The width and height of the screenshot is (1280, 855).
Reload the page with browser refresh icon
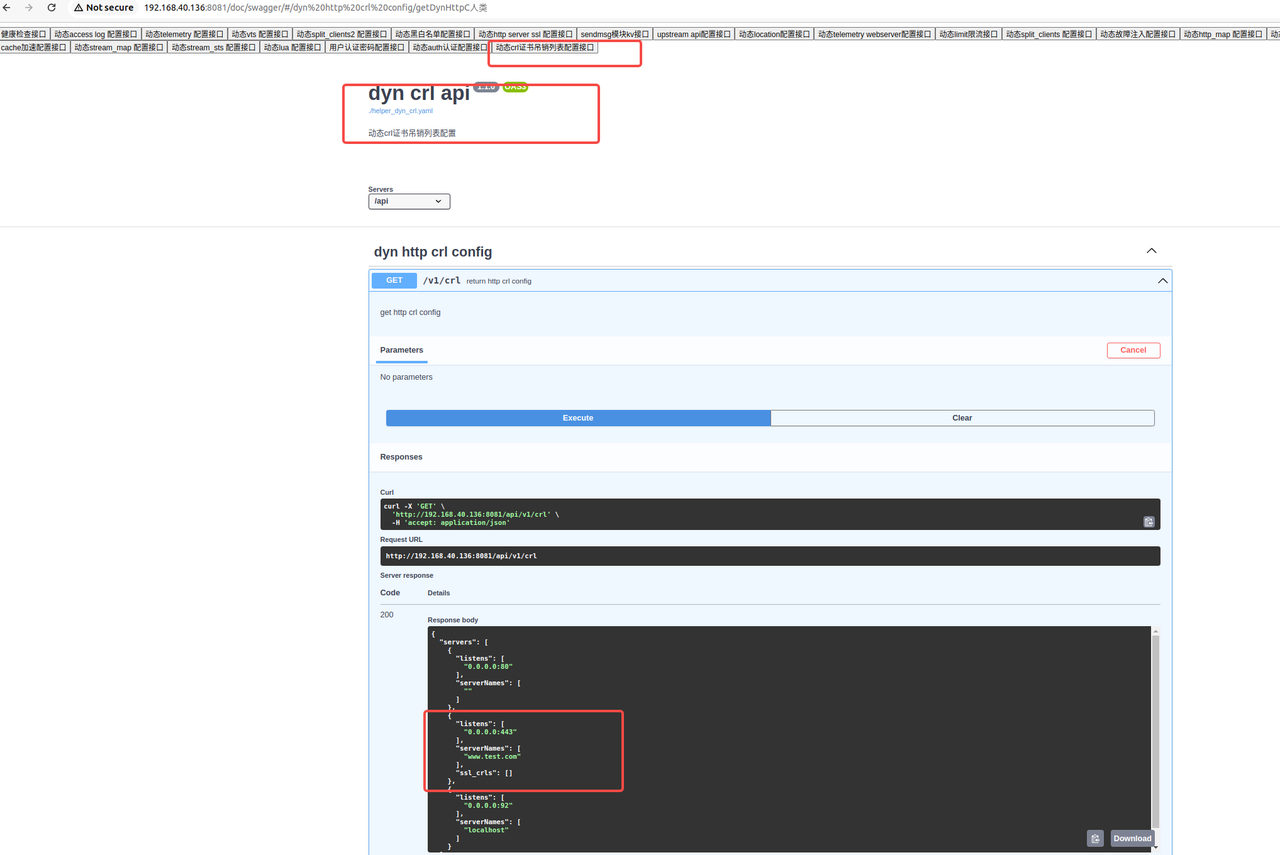pyautogui.click(x=51, y=7)
